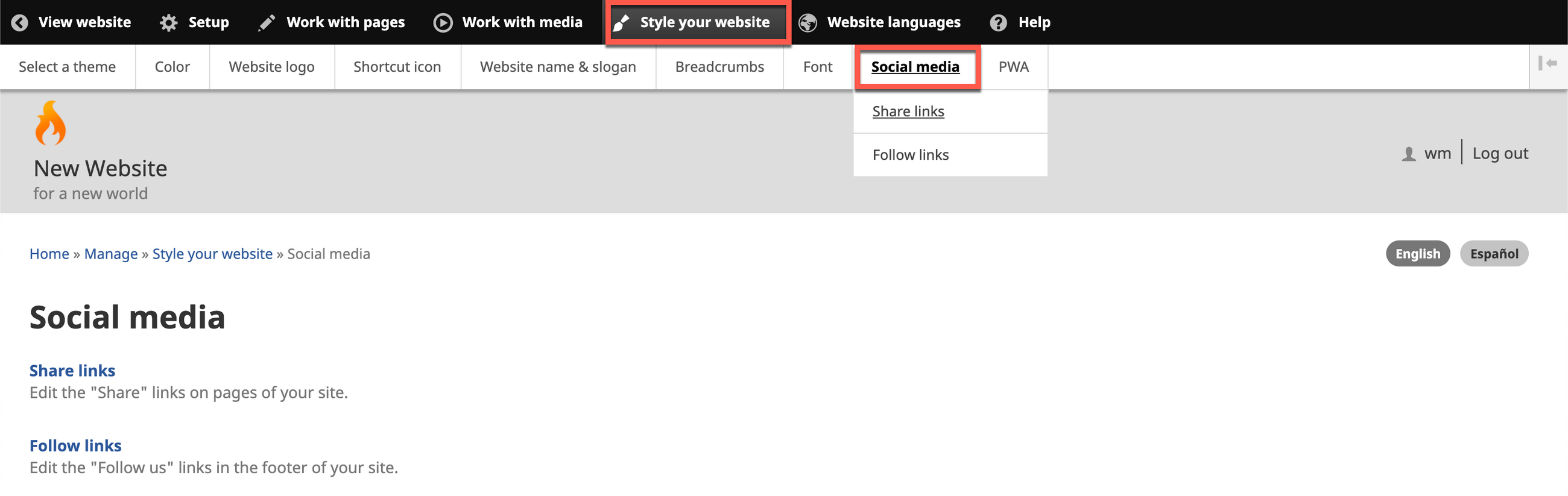Choose Share links in Social media dropdown
The image size is (1568, 496).
click(908, 111)
